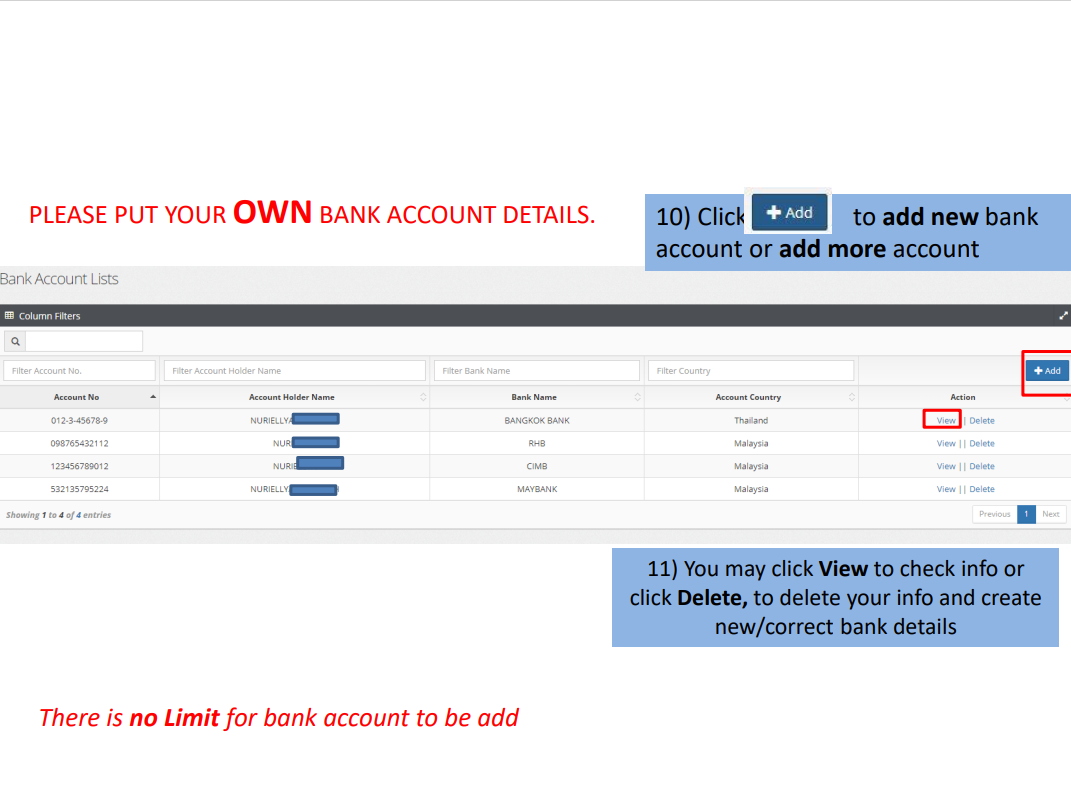The height and width of the screenshot is (790, 1071).
Task: Toggle sort arrows on Bank Name column
Action: click(637, 397)
